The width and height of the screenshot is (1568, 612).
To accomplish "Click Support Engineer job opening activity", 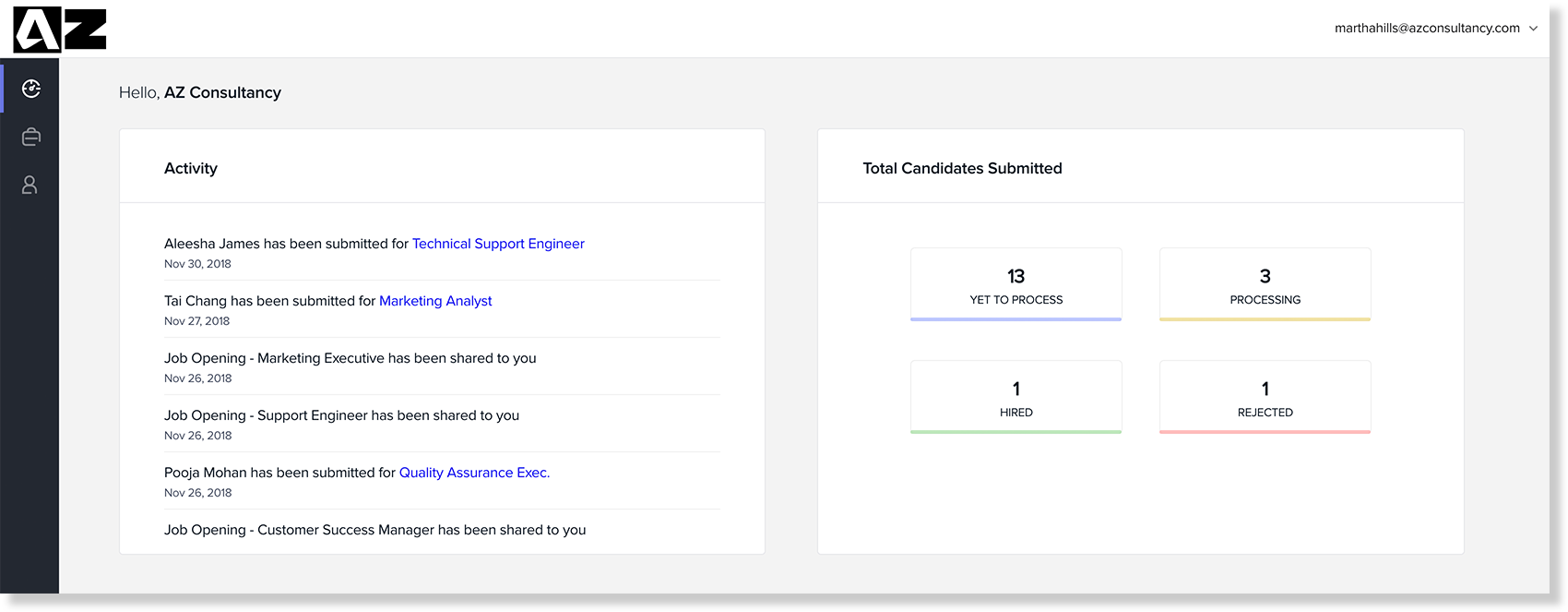I will coord(342,415).
